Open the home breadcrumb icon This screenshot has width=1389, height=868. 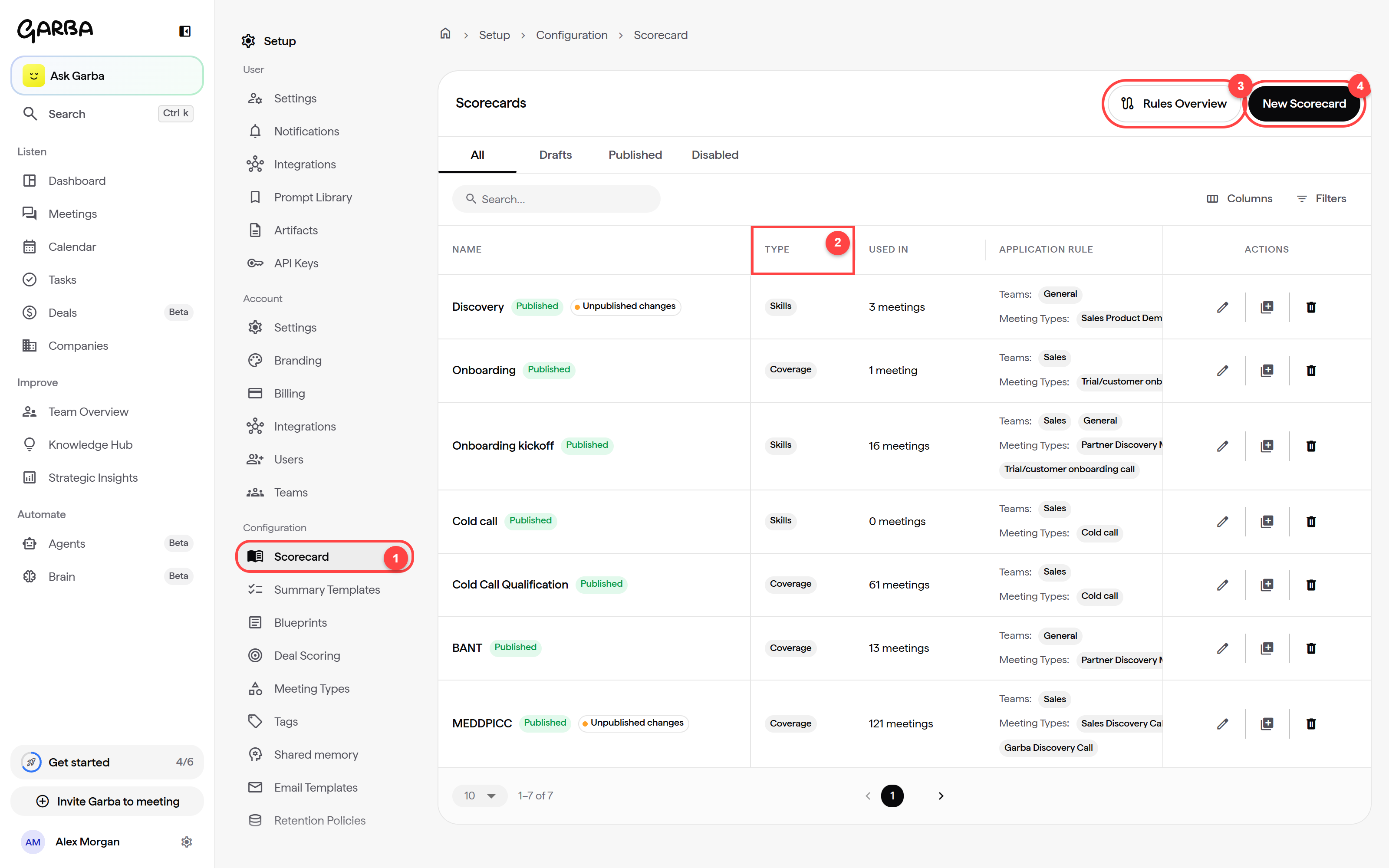click(x=445, y=34)
